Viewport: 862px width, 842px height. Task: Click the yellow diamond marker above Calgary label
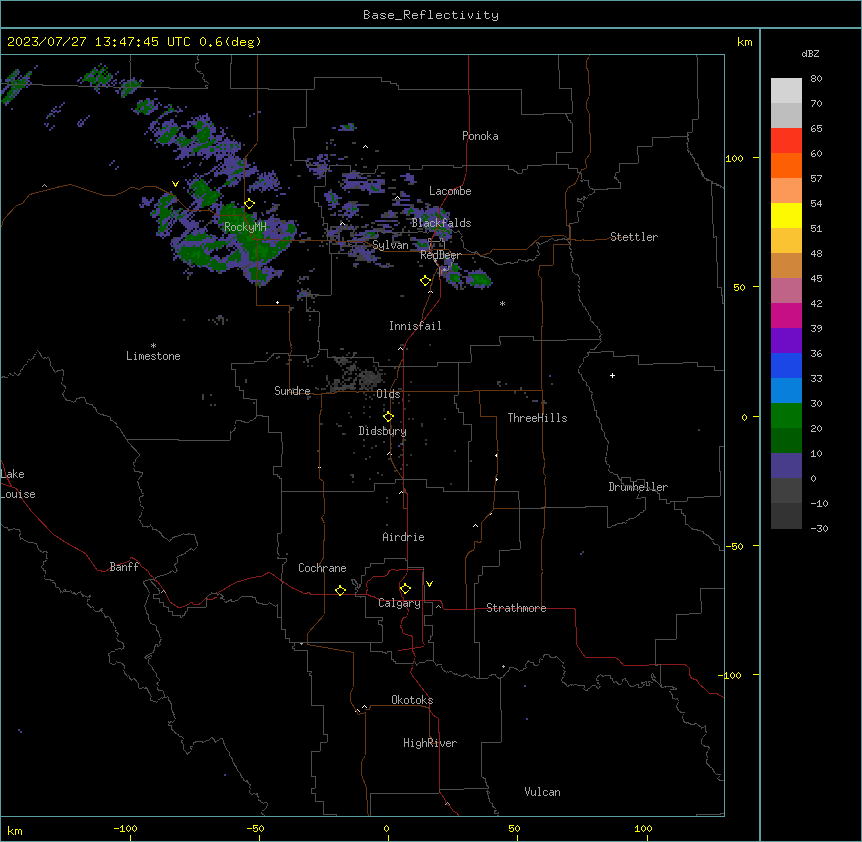pos(406,589)
